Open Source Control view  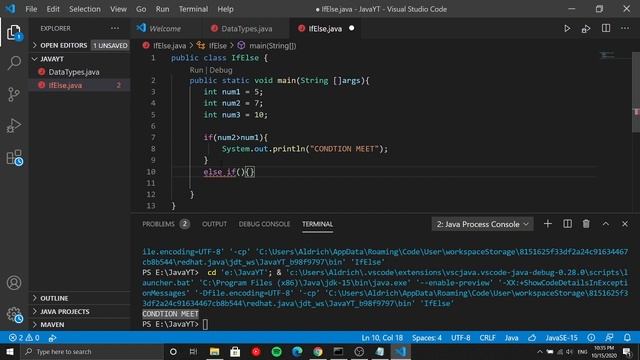(14, 94)
